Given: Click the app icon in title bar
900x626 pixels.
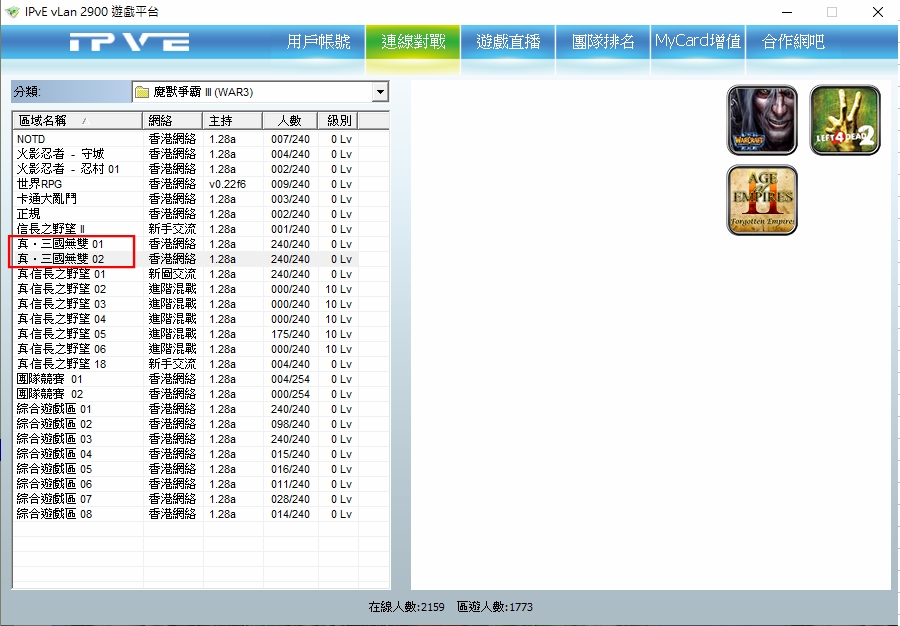Looking at the screenshot, I should coord(12,11).
